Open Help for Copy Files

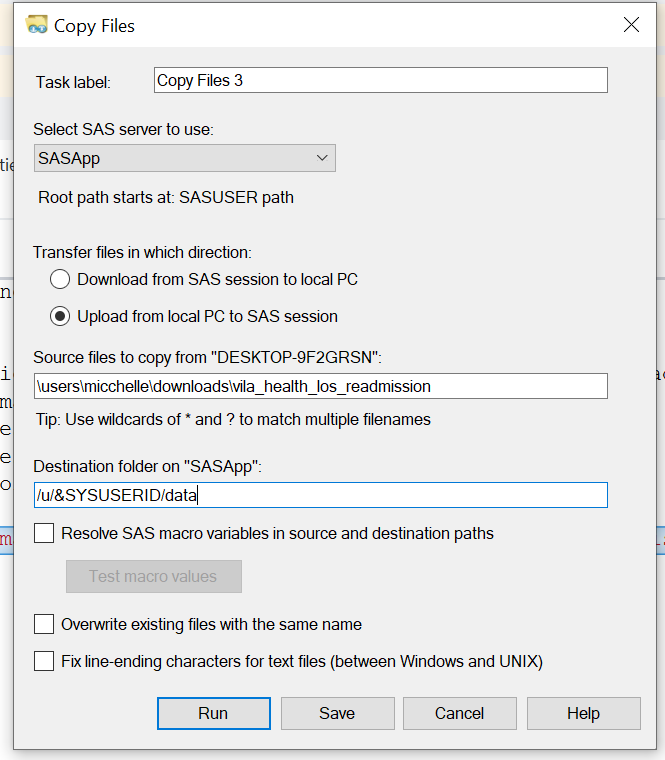(583, 713)
